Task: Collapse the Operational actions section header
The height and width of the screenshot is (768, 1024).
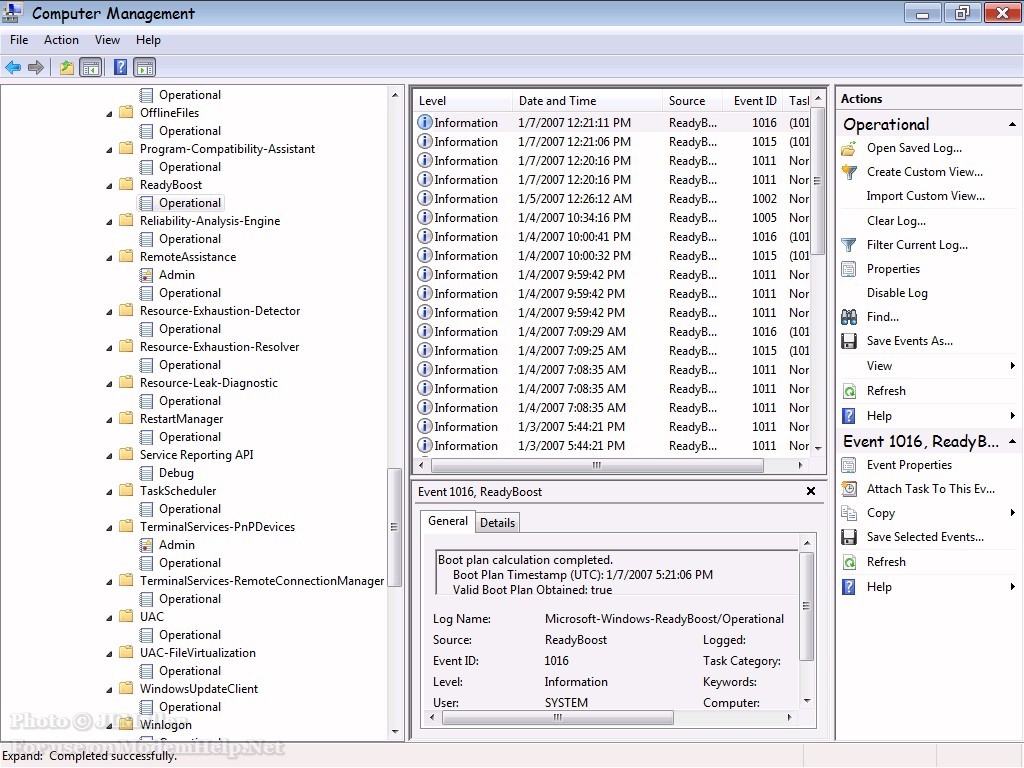Action: point(1012,124)
